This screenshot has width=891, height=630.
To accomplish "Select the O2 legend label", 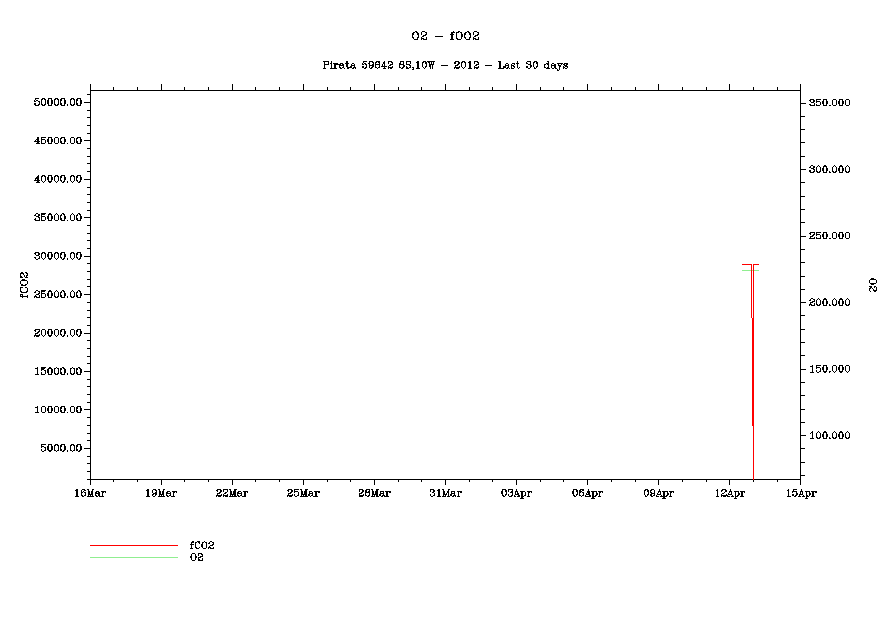I will click(x=197, y=557).
